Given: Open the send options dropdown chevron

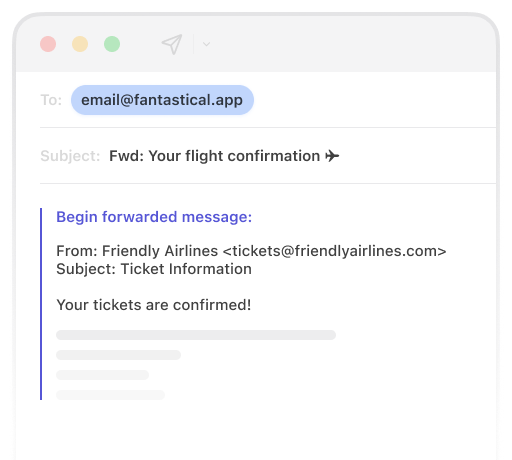Looking at the screenshot, I should pos(206,44).
